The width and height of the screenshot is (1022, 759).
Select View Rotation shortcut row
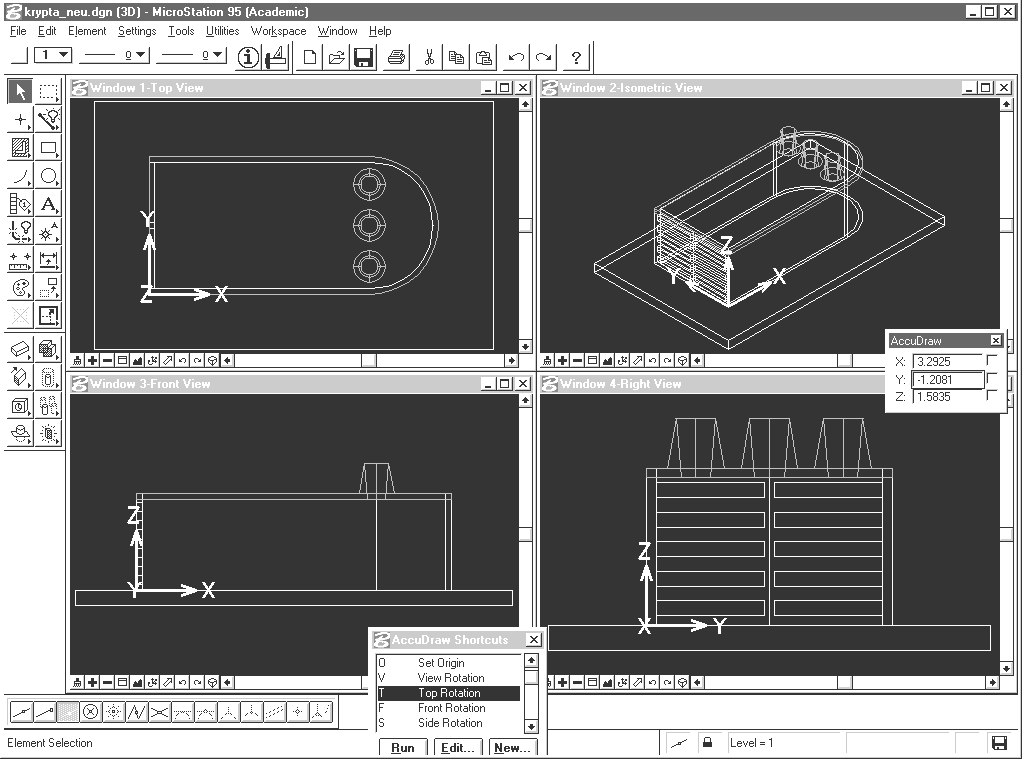449,677
